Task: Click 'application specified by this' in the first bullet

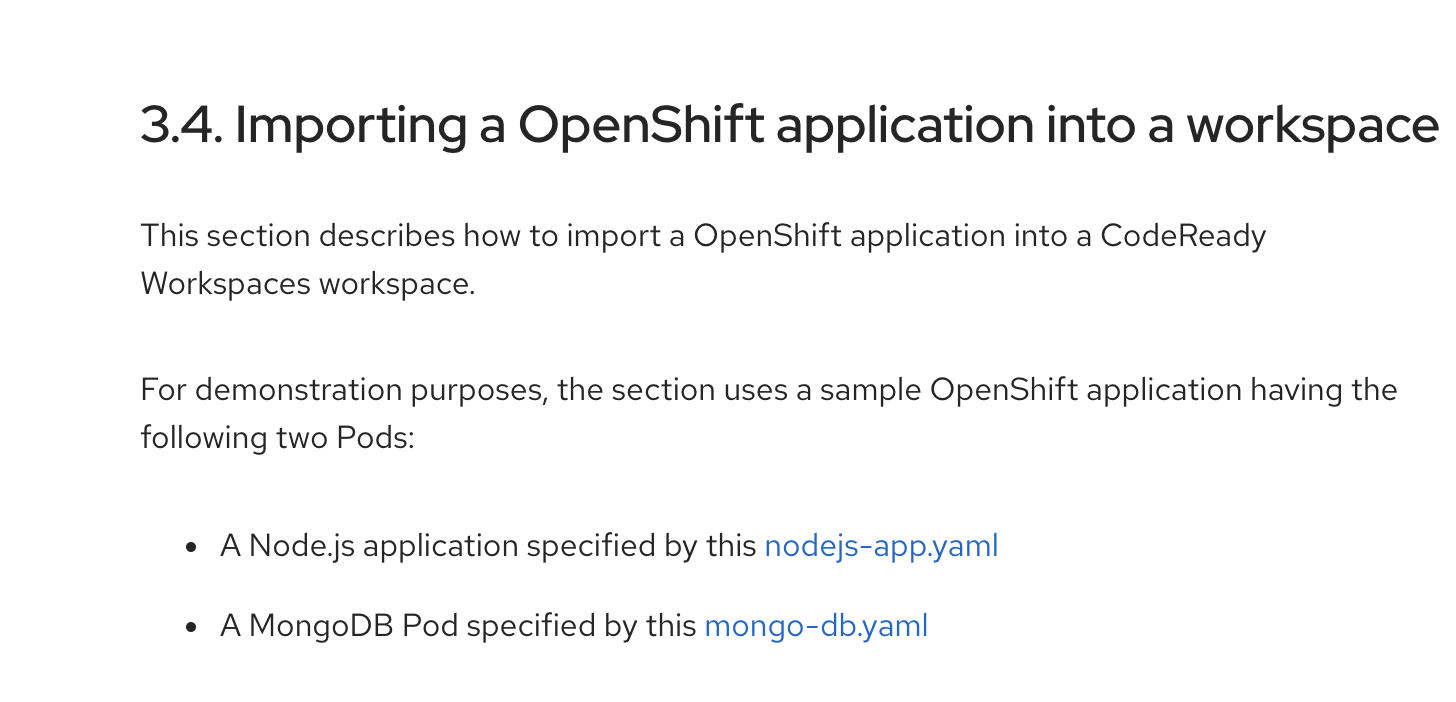Action: (559, 546)
